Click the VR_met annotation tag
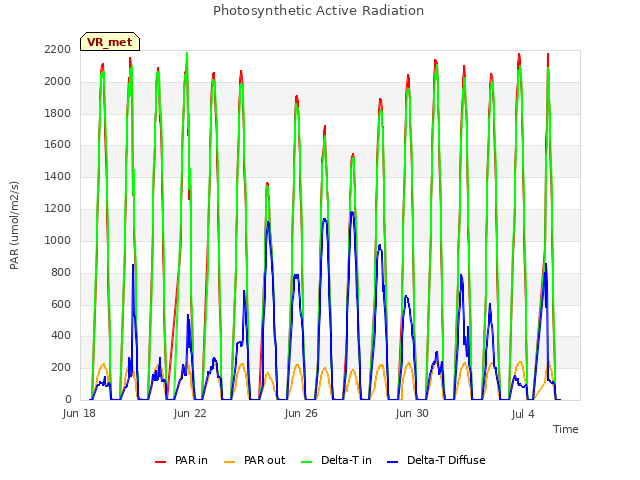Screen dimensions: 640x480 click(x=110, y=42)
